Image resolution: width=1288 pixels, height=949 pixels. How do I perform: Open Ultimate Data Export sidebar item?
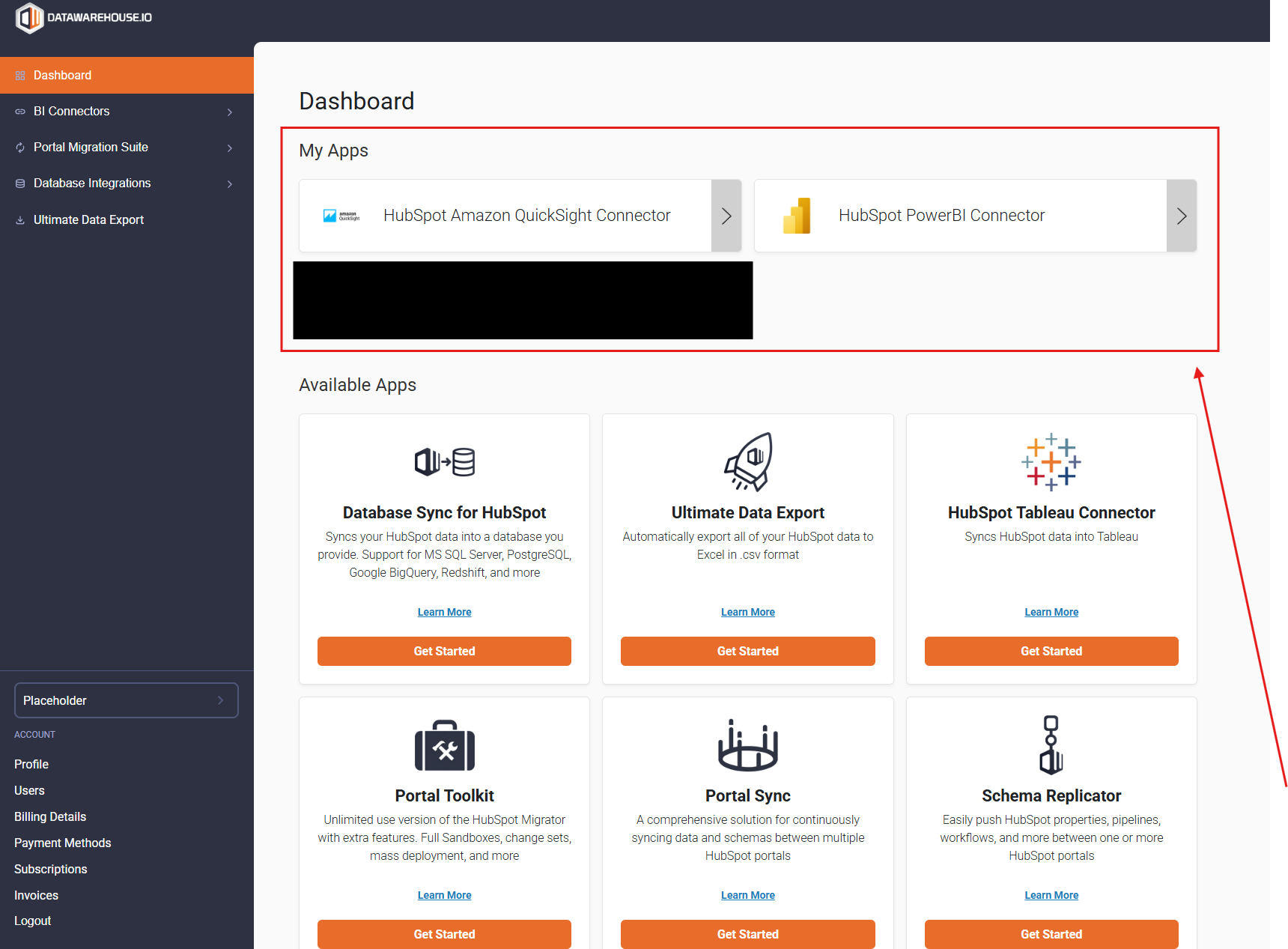click(x=88, y=219)
